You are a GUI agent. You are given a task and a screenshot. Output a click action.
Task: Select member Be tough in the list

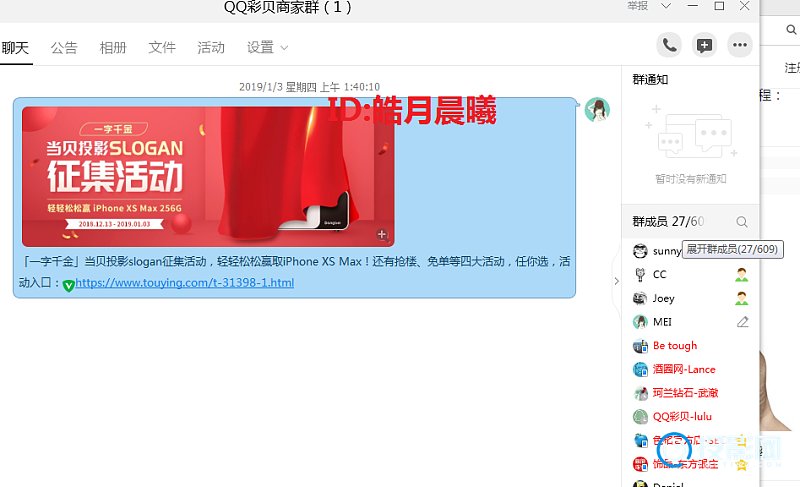[x=675, y=346]
